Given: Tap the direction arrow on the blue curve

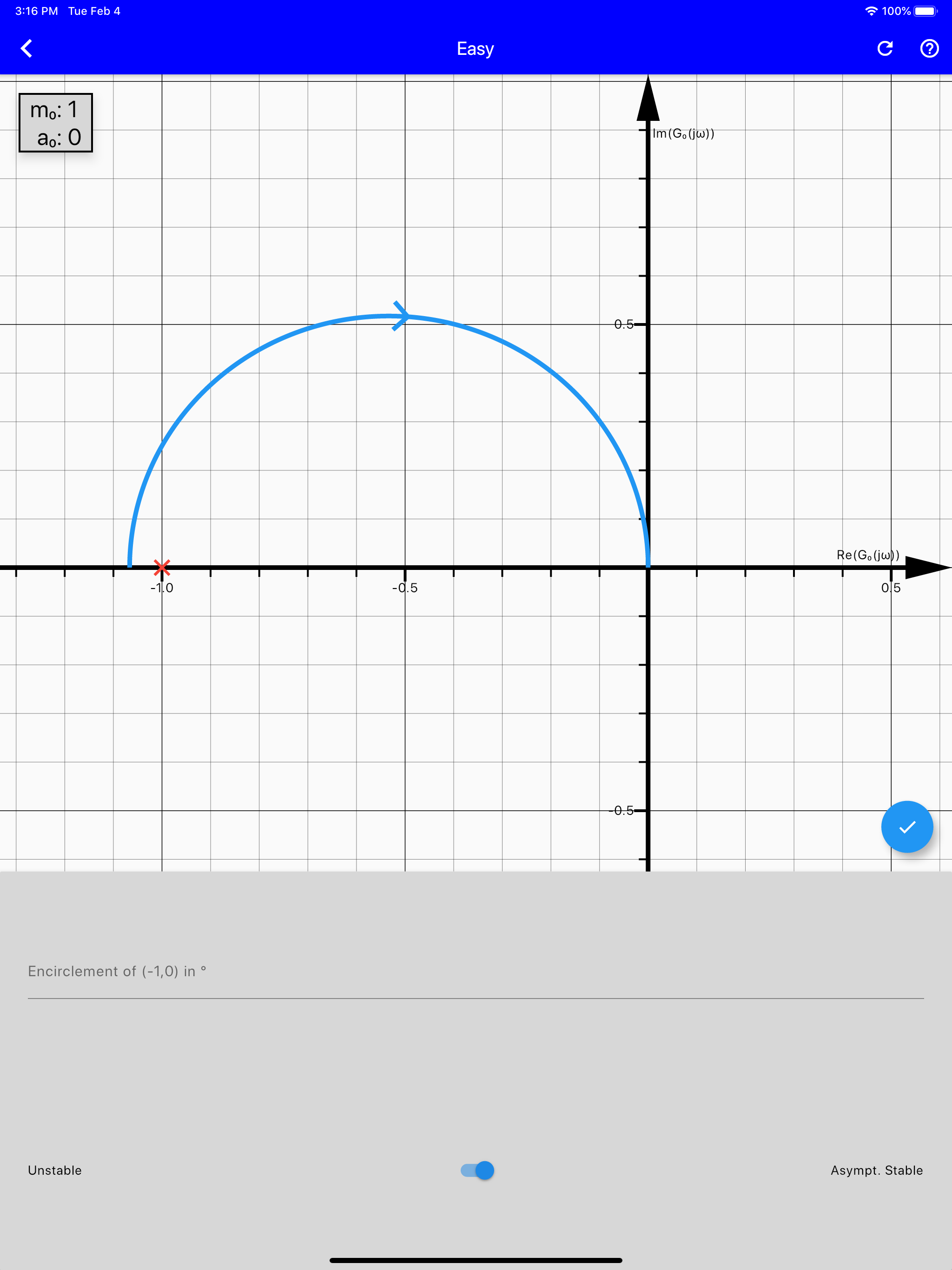Looking at the screenshot, I should [401, 316].
